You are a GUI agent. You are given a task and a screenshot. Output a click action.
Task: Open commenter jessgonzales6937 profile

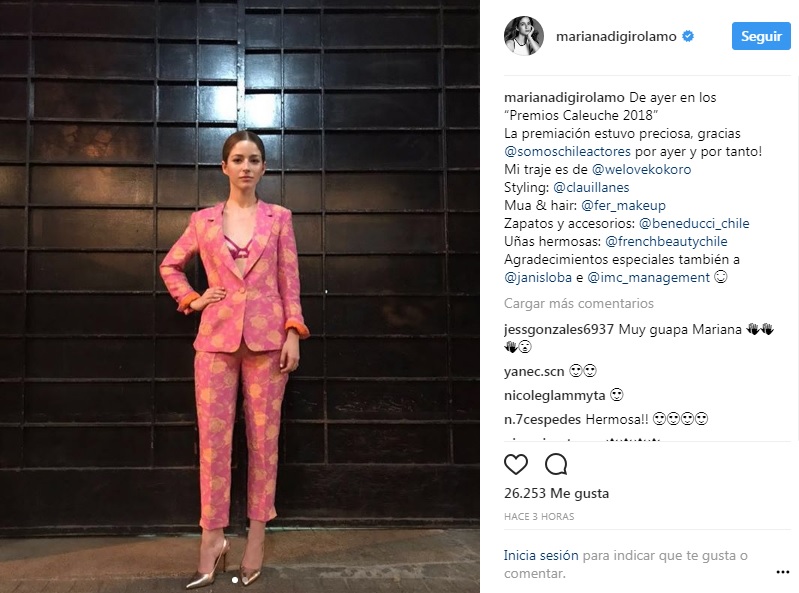tap(558, 330)
